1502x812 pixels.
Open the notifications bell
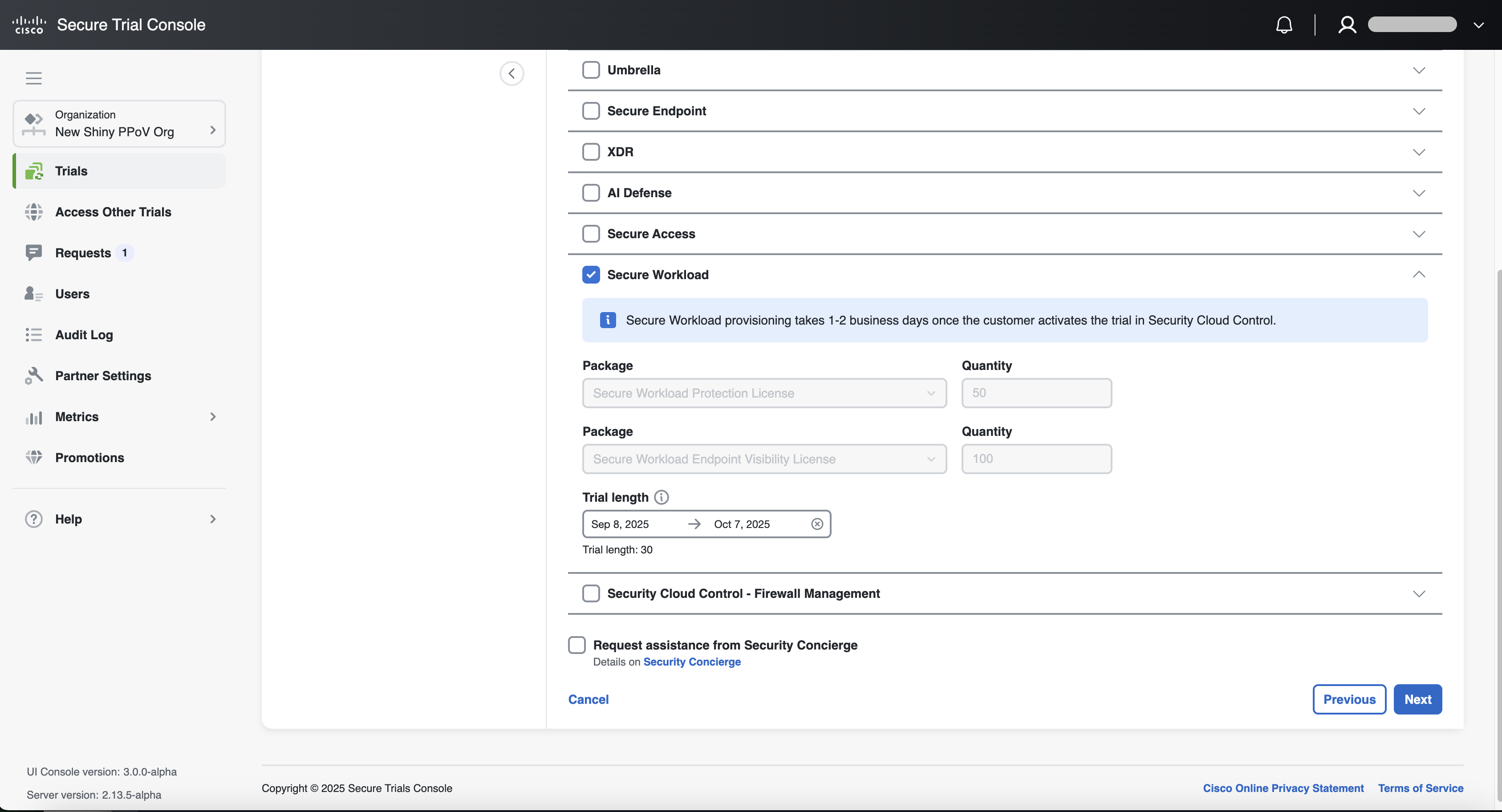(1284, 24)
